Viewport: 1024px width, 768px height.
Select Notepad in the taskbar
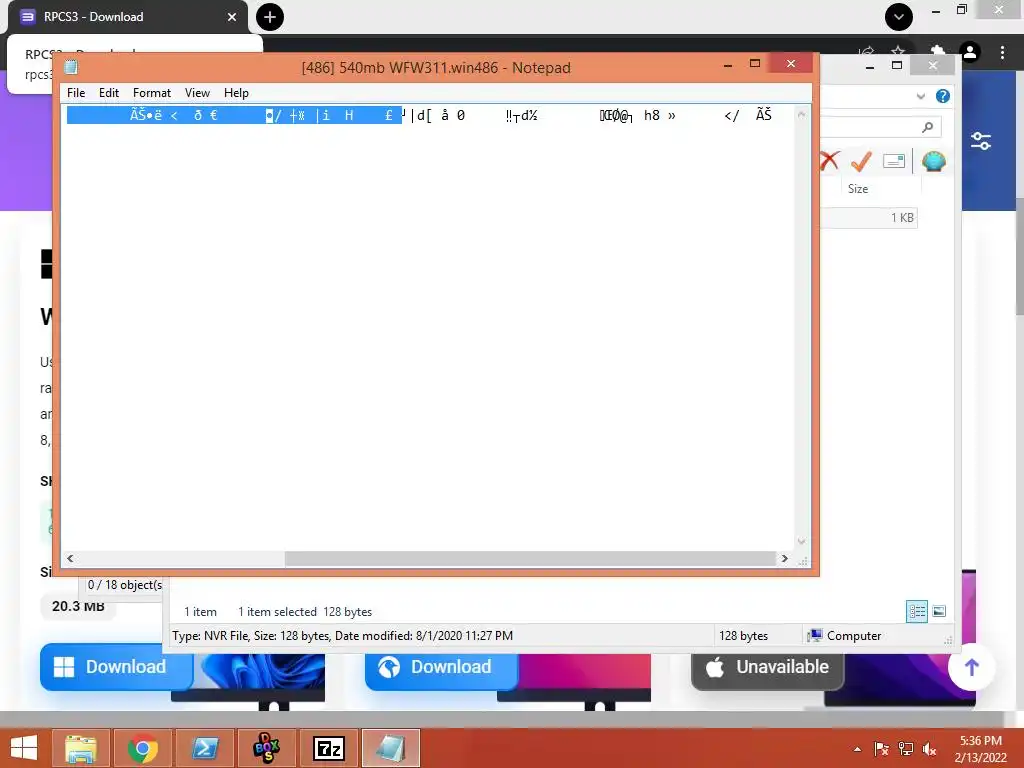391,748
